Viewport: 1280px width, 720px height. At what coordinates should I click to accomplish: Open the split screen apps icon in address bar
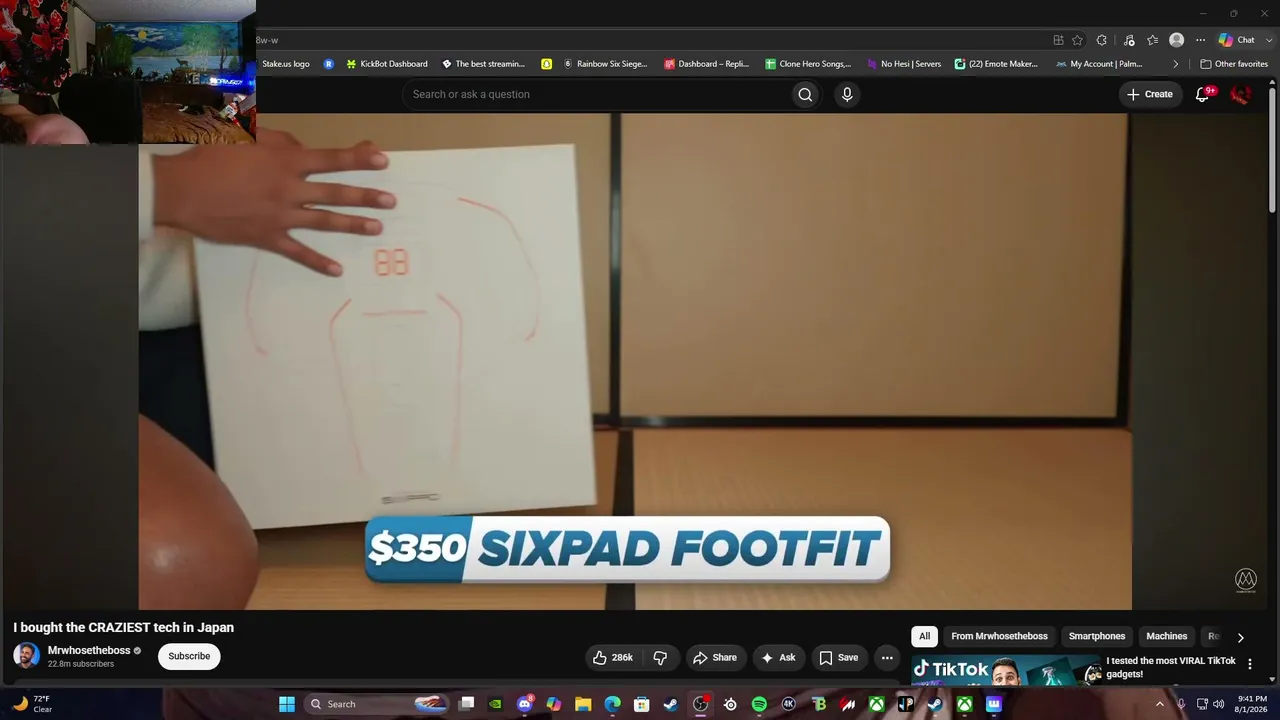[x=1058, y=40]
